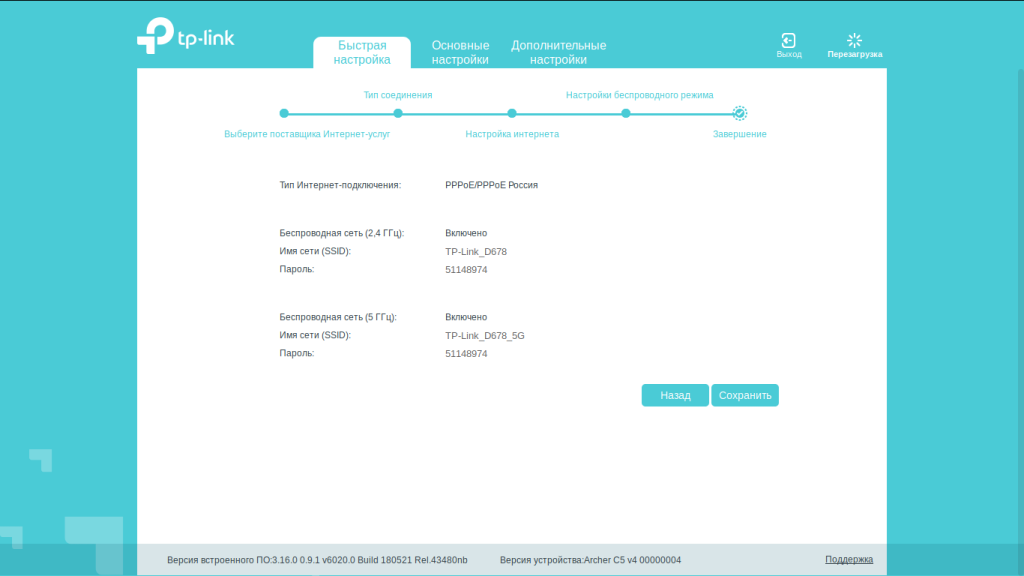Click the Тип соединения step label
The image size is (1024, 576).
tap(398, 95)
